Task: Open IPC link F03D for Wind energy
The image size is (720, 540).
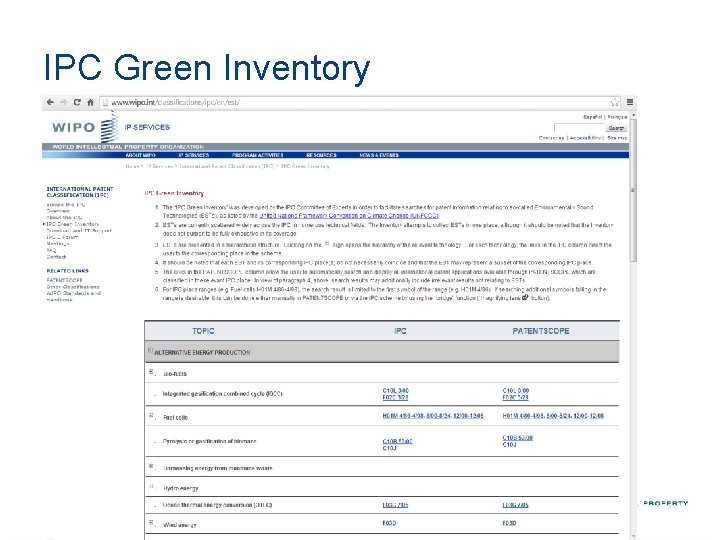Action: 389,523
